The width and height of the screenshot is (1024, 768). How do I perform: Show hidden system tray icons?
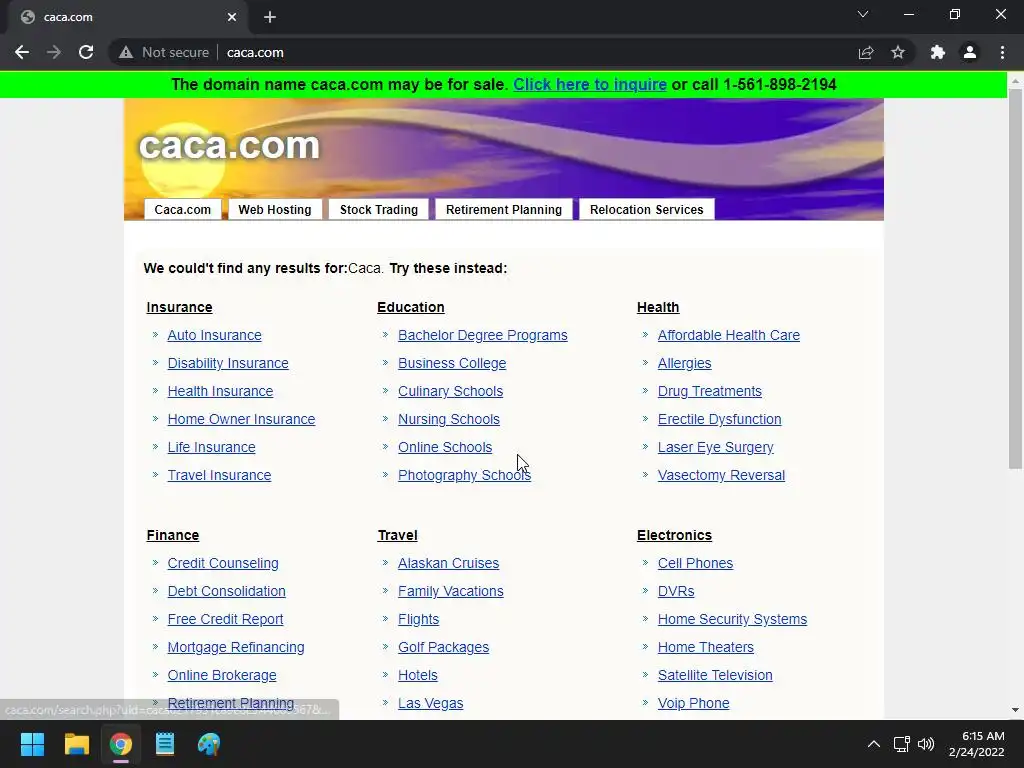click(873, 744)
